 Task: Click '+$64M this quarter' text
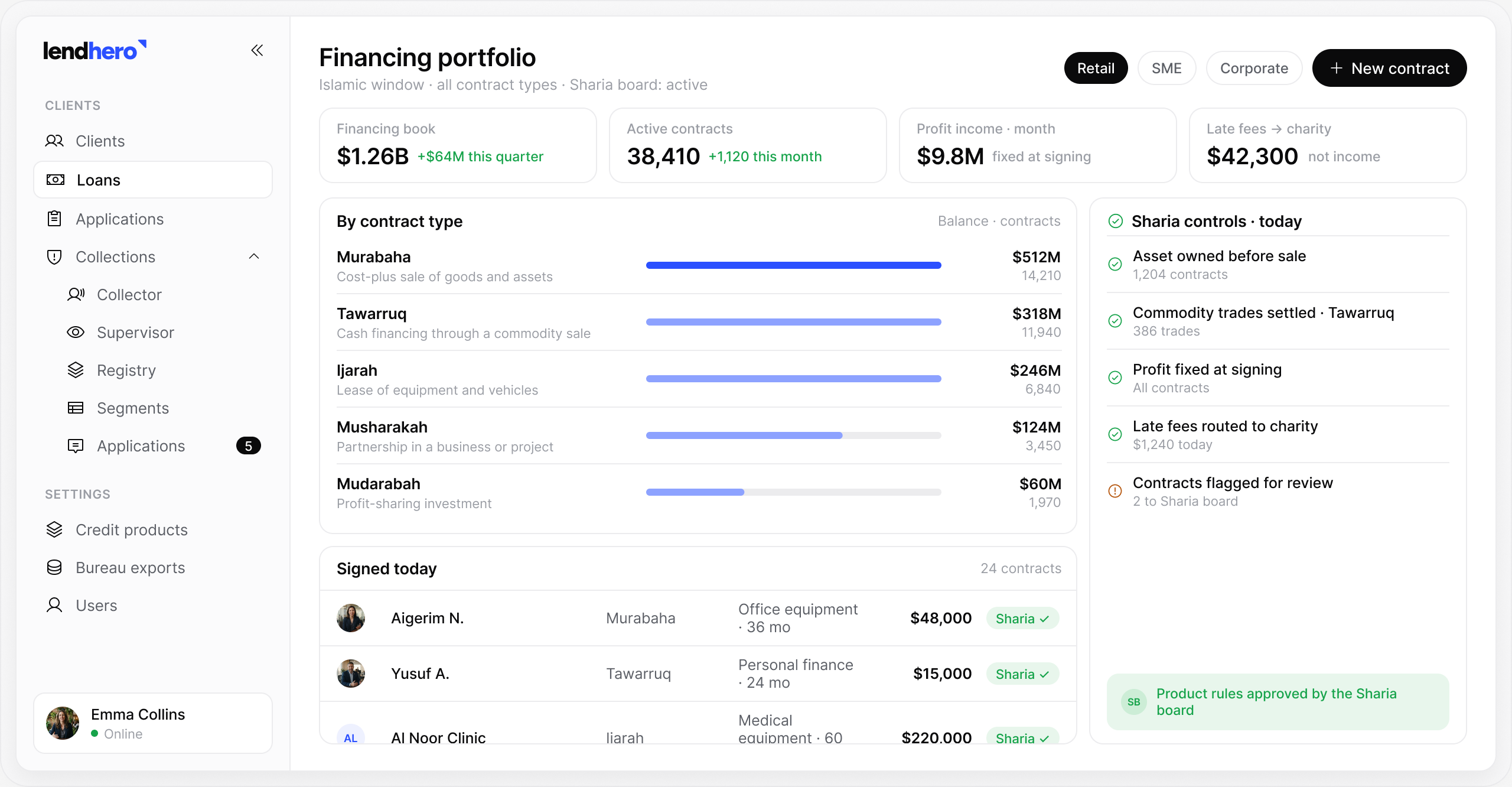pos(480,157)
